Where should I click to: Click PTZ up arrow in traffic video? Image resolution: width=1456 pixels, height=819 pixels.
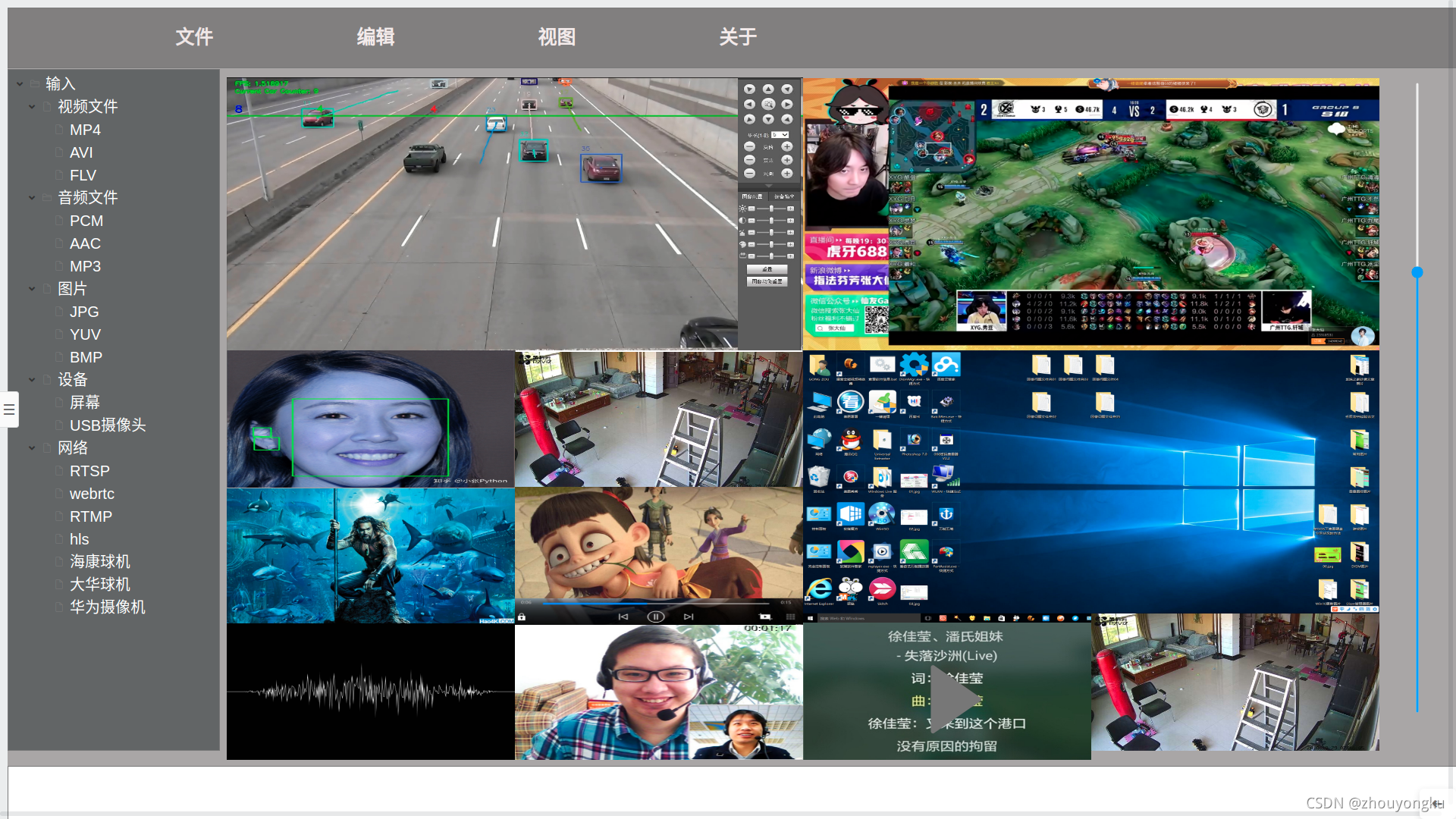[x=768, y=89]
